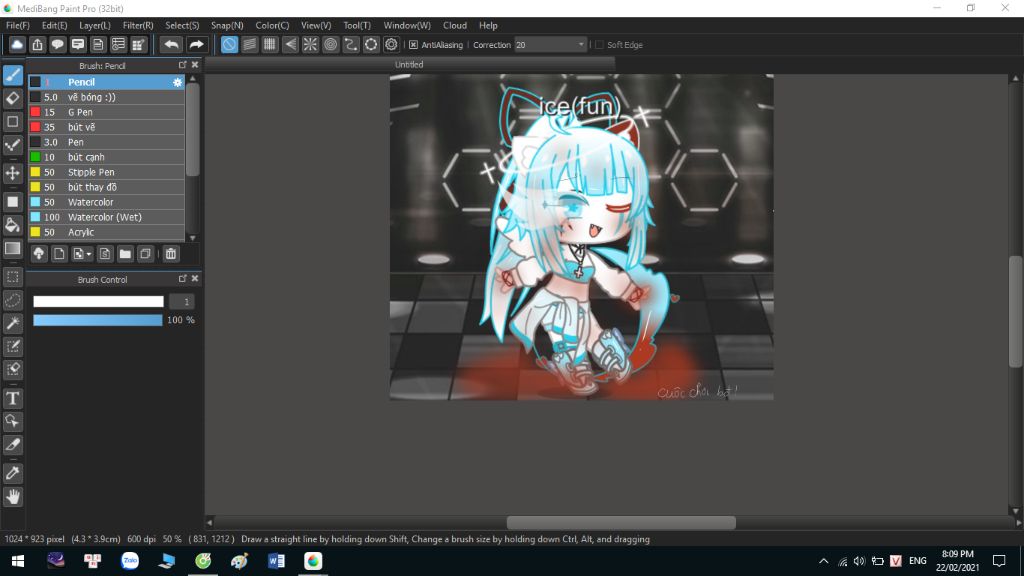Select the Select Pen tool
This screenshot has width=1024, height=576.
pyautogui.click(x=12, y=346)
